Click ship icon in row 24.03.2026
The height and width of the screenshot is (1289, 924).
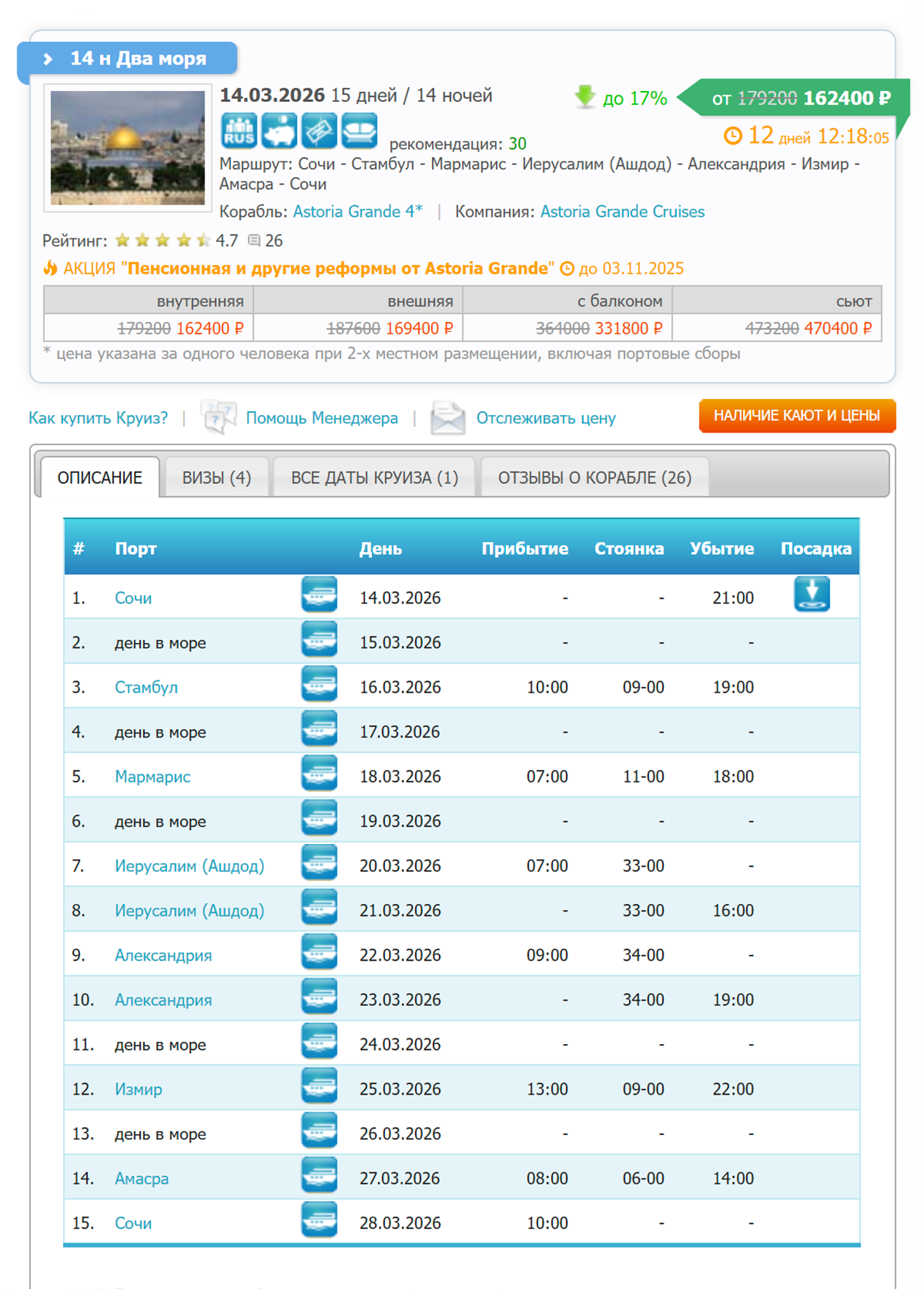pyautogui.click(x=319, y=1042)
